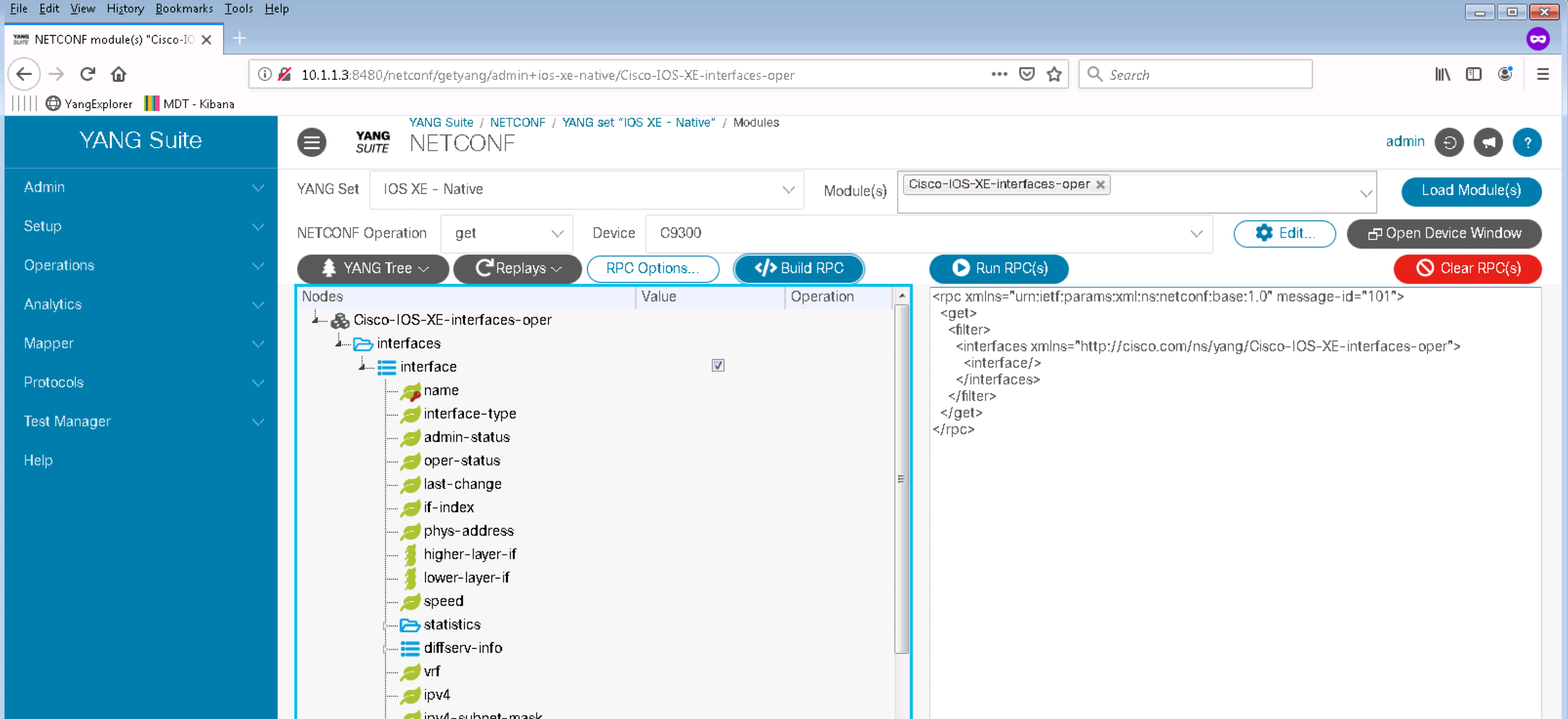Click the Clear RPC(s) button
The image size is (1568, 719).
click(x=1467, y=268)
